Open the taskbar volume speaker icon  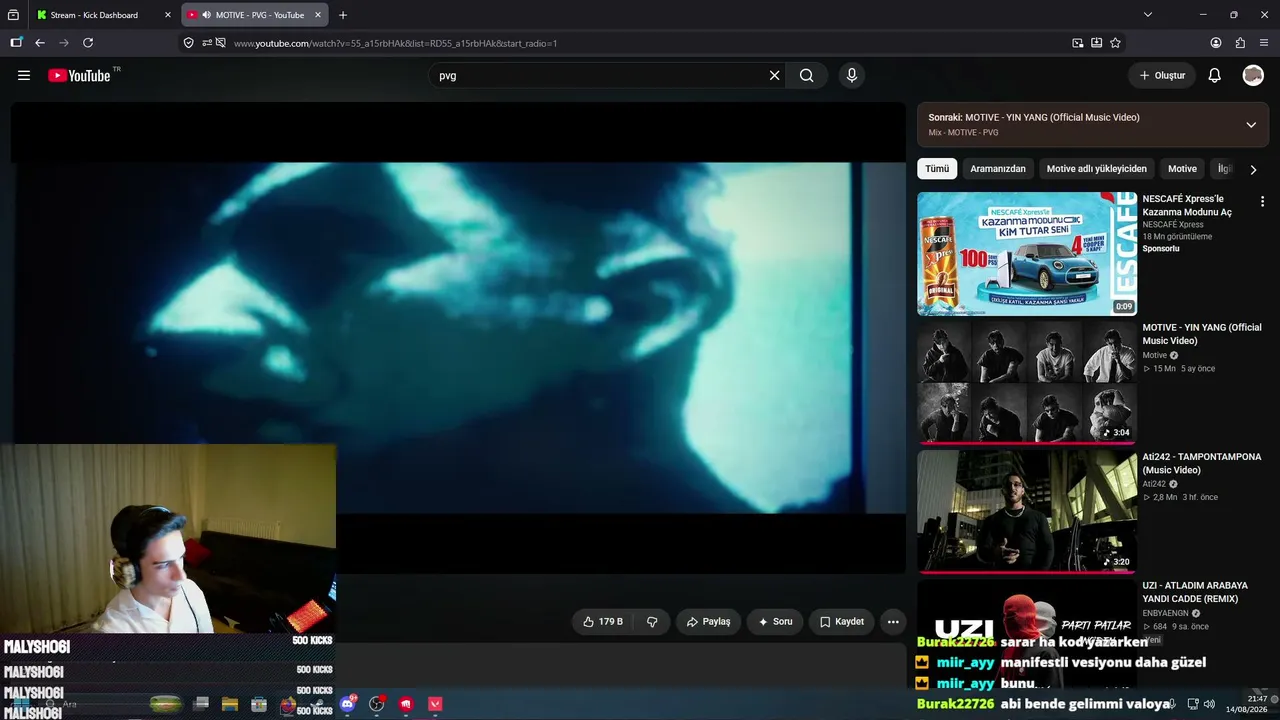(x=1208, y=704)
